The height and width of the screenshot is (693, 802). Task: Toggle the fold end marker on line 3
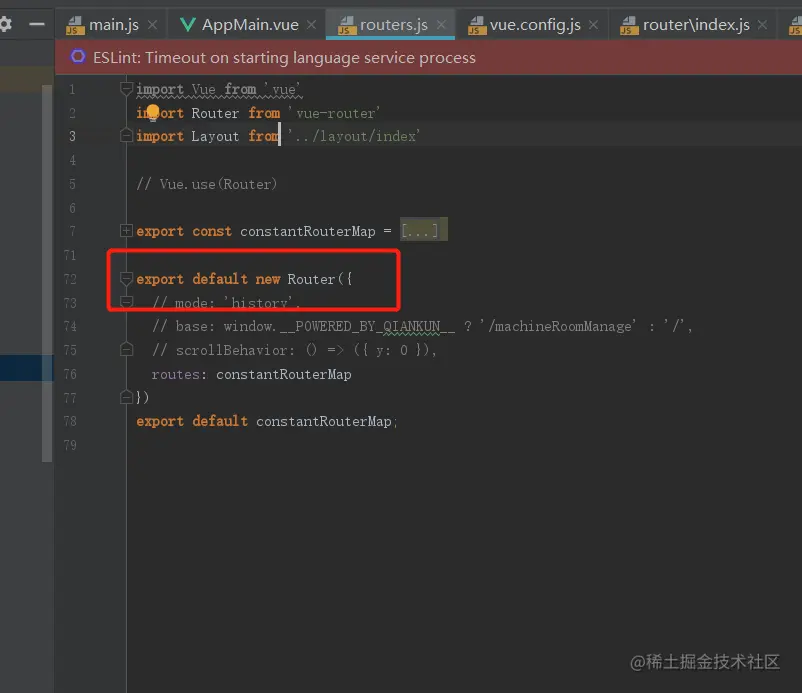coord(126,136)
